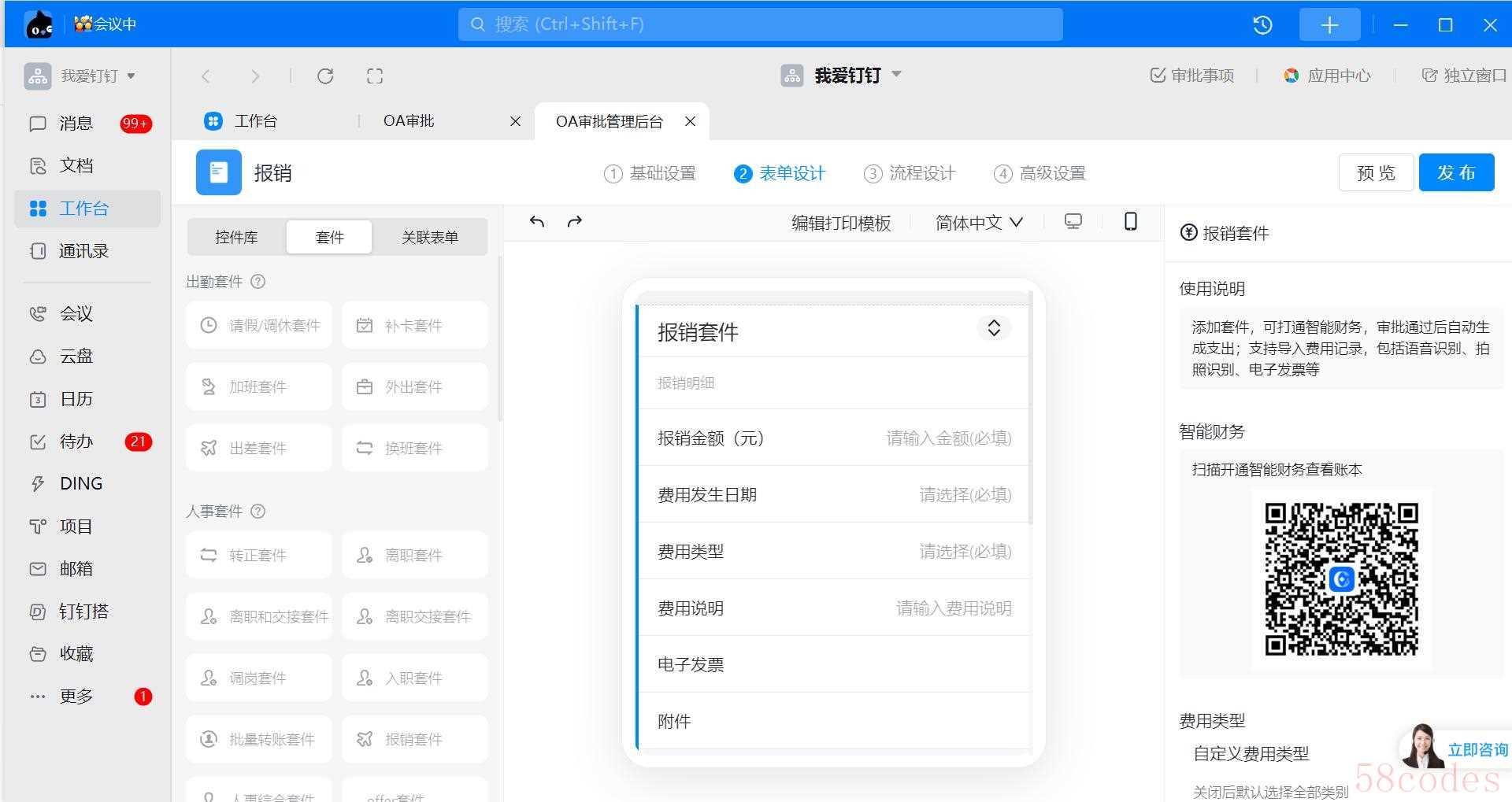The width and height of the screenshot is (1512, 802).
Task: Add the 批量转账套件 component
Action: click(x=259, y=739)
